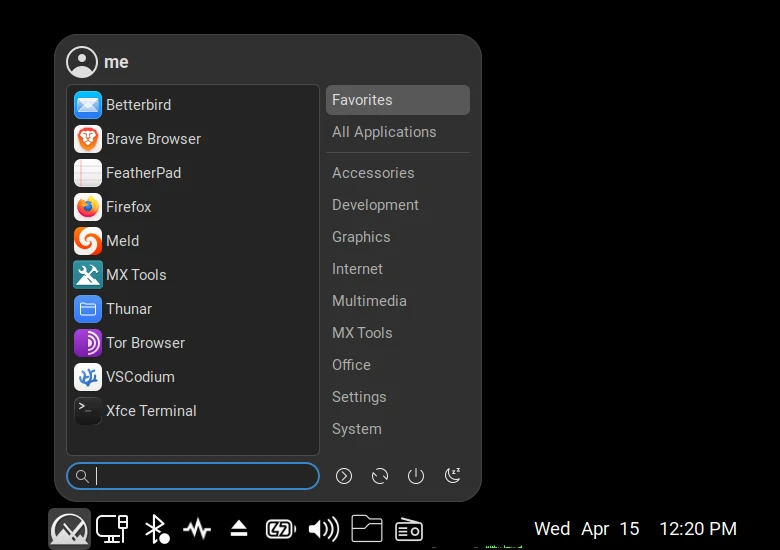Click the power shutdown icon
The height and width of the screenshot is (550, 780).
[416, 476]
